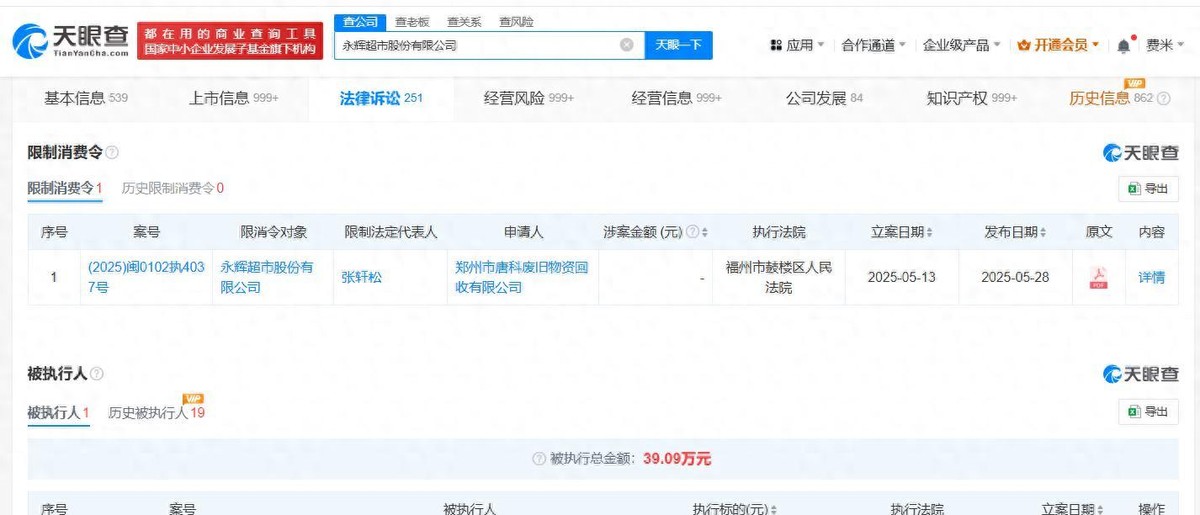
Task: Click help icon beside 被执行总金额
Action: 538,459
